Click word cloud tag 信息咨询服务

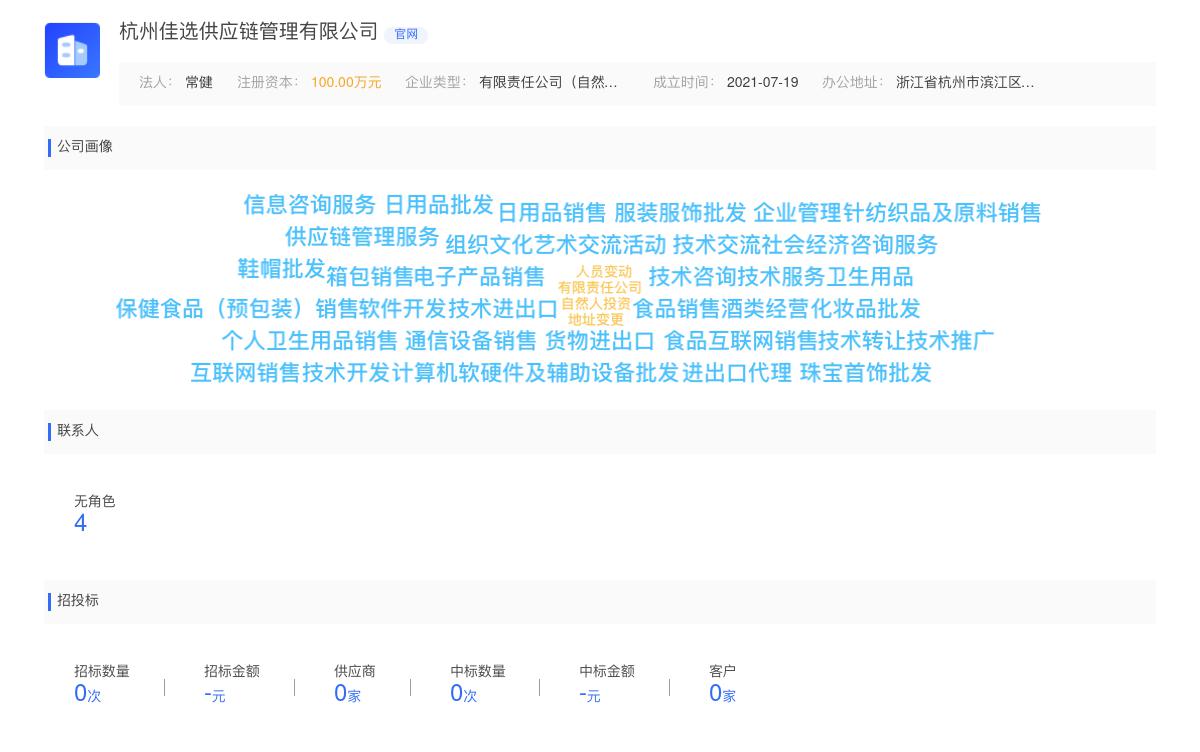(x=310, y=204)
